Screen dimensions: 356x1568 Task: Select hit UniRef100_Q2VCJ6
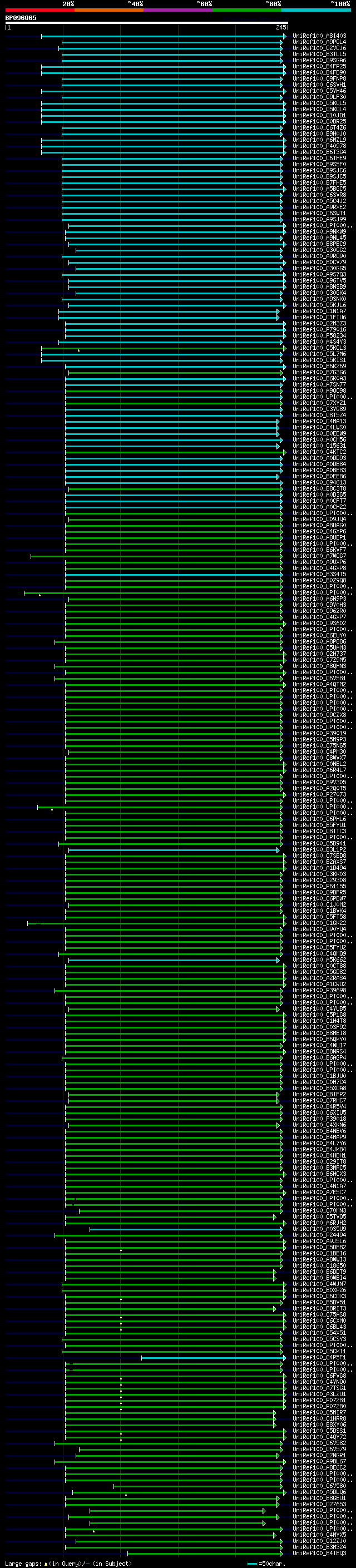click(319, 48)
